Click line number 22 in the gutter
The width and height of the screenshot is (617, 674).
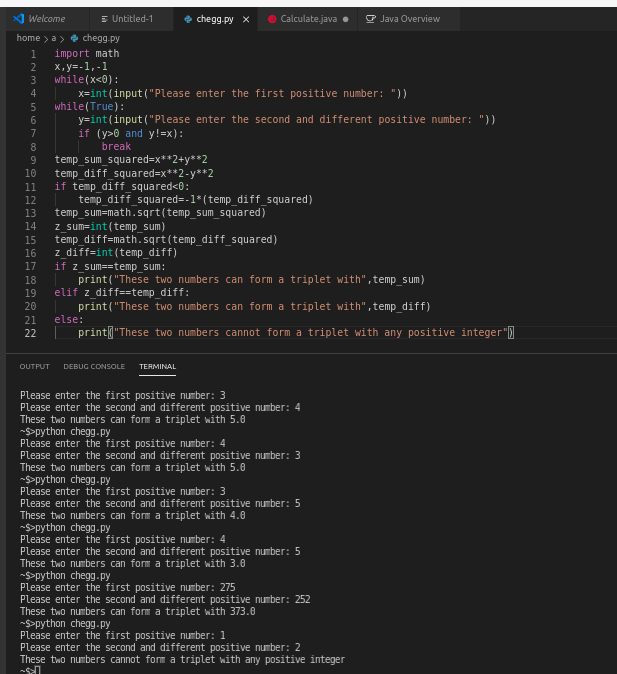pos(30,333)
